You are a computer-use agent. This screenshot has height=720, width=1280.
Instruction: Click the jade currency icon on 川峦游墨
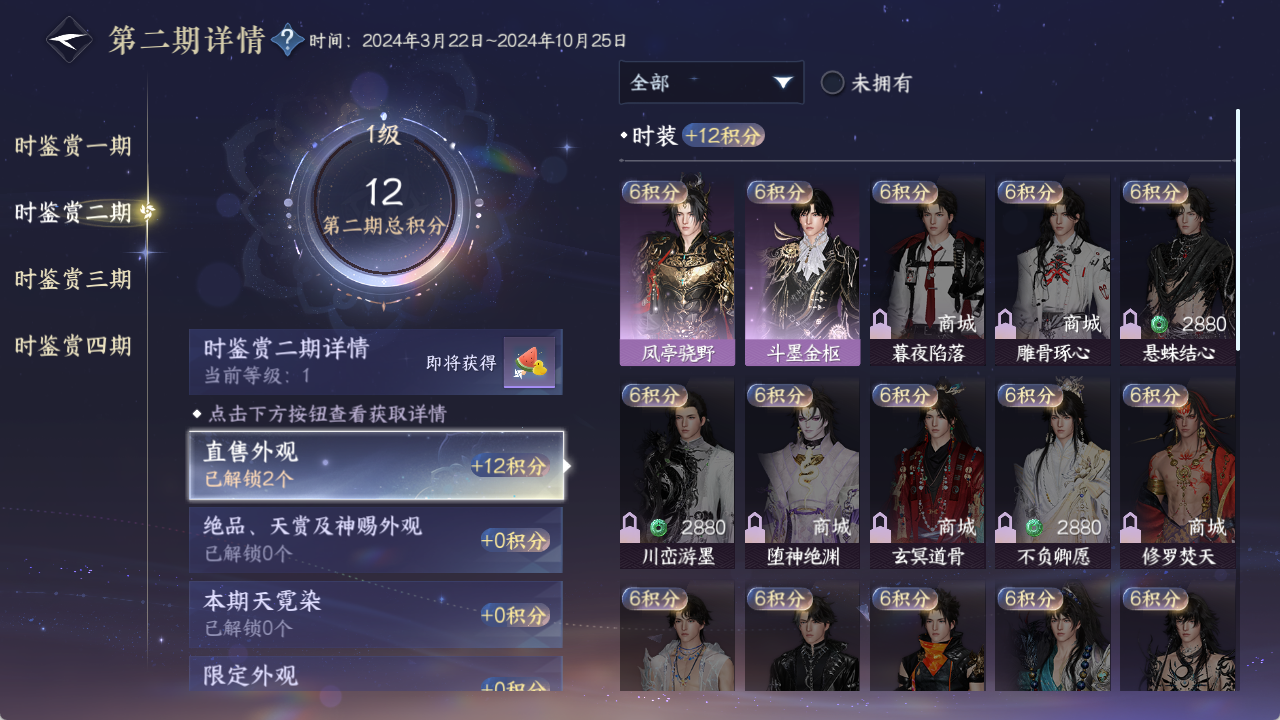coord(659,527)
